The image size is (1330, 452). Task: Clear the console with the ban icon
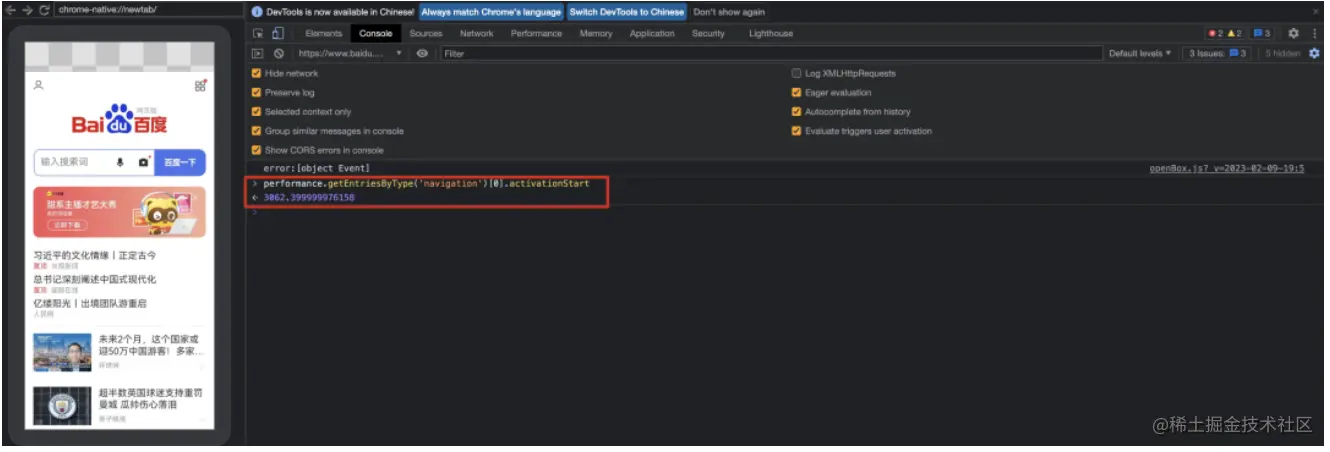(279, 53)
